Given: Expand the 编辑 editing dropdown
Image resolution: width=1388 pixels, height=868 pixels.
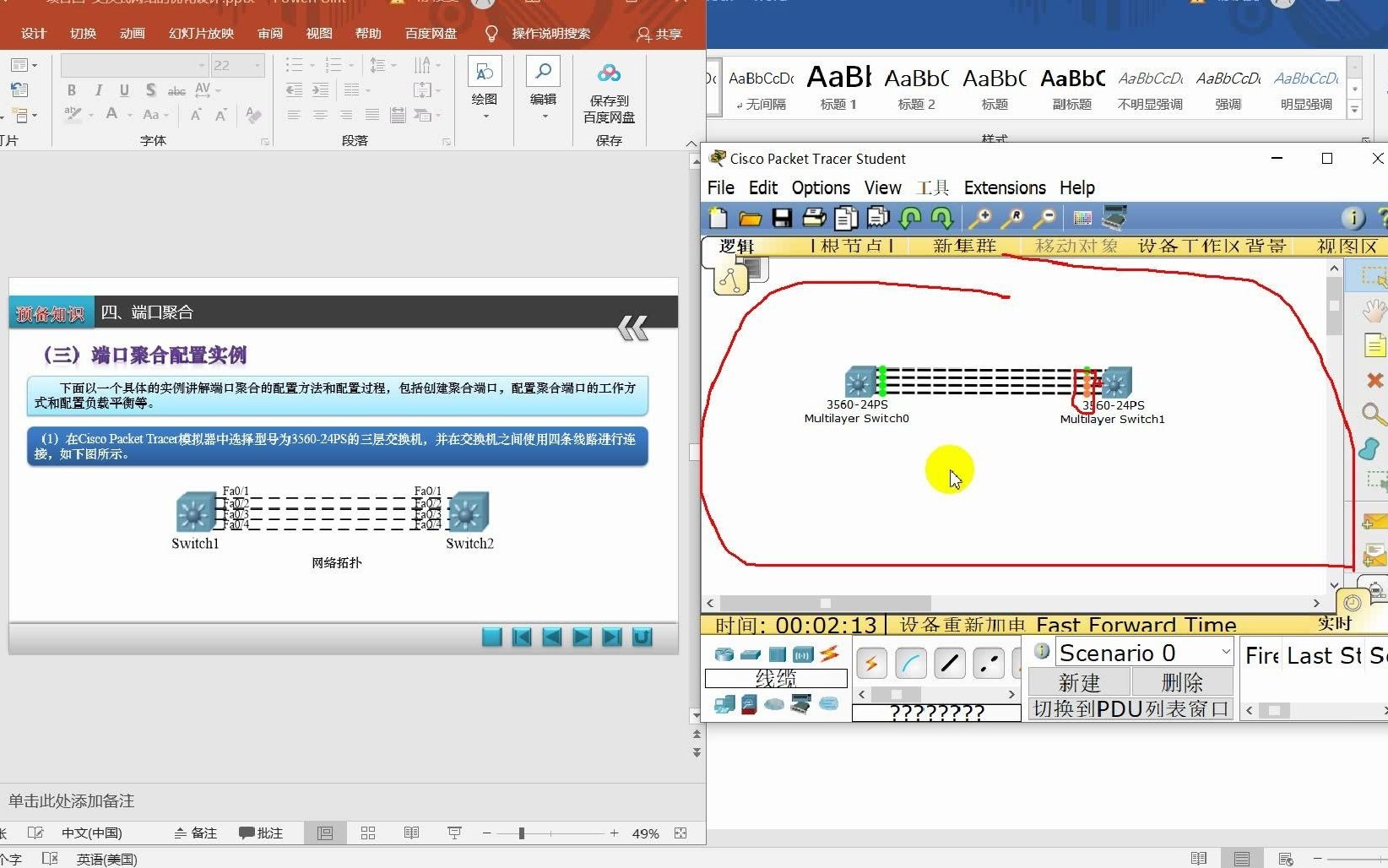Looking at the screenshot, I should [x=544, y=116].
